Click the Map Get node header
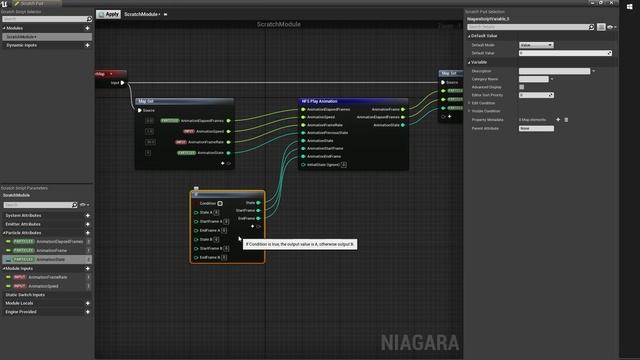This screenshot has width=640, height=360. 184,101
